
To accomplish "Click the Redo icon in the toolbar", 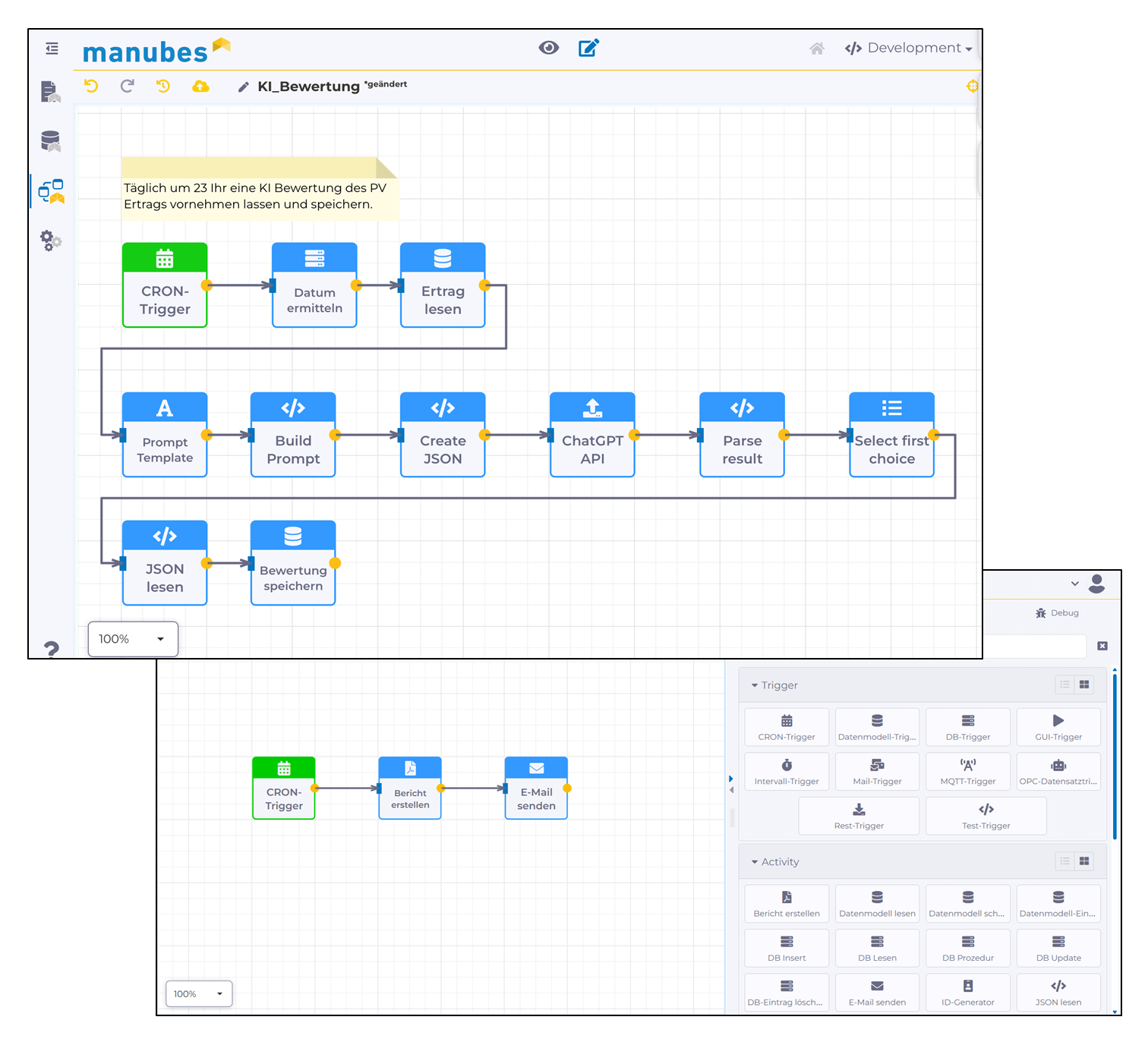I will tap(127, 86).
